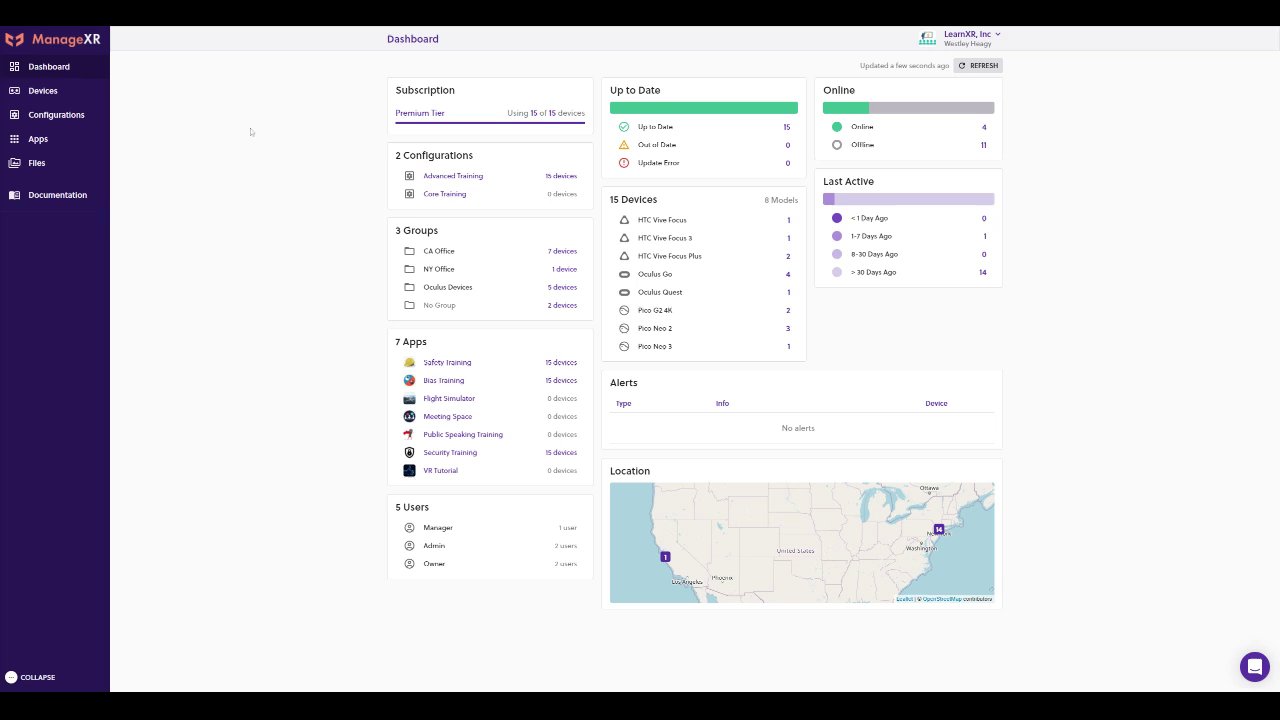Click the Pico G2 4K device icon
This screenshot has height=720, width=1280.
624,310
